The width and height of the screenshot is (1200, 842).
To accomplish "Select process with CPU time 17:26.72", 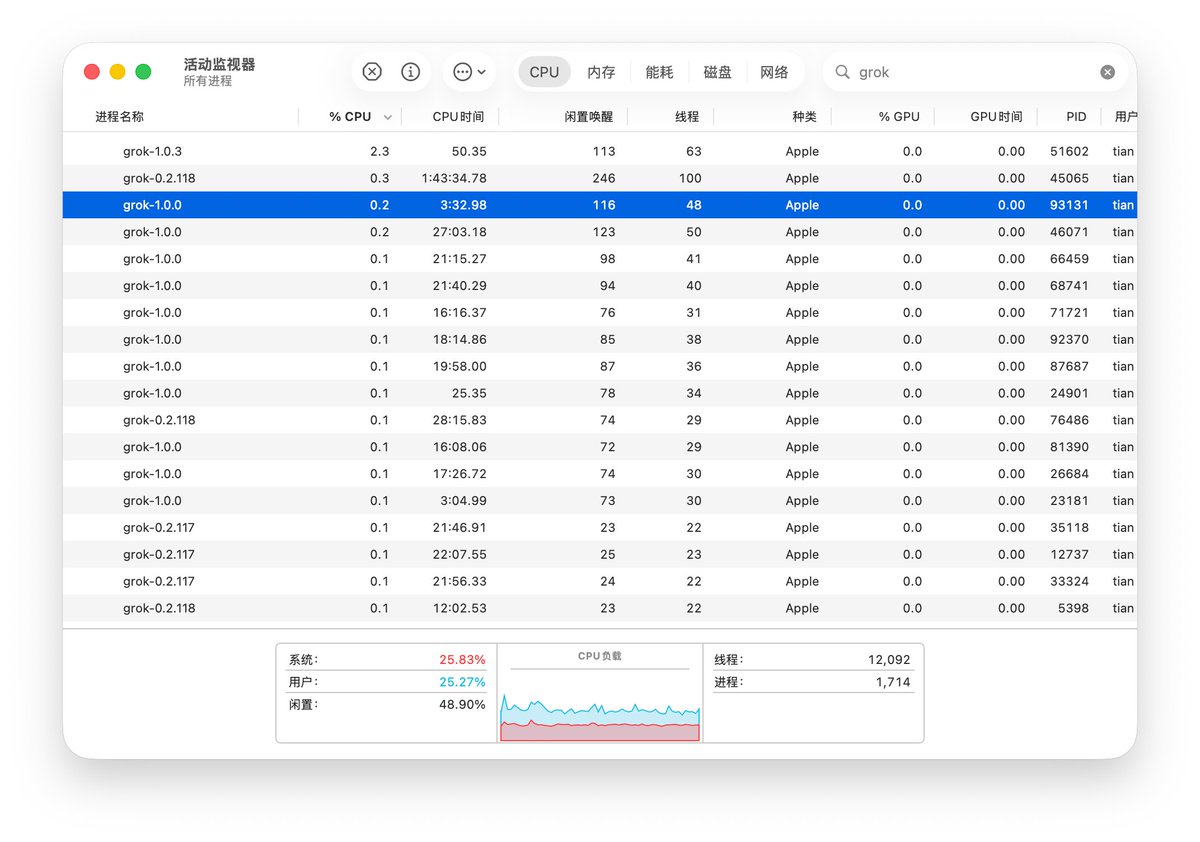I will point(600,475).
